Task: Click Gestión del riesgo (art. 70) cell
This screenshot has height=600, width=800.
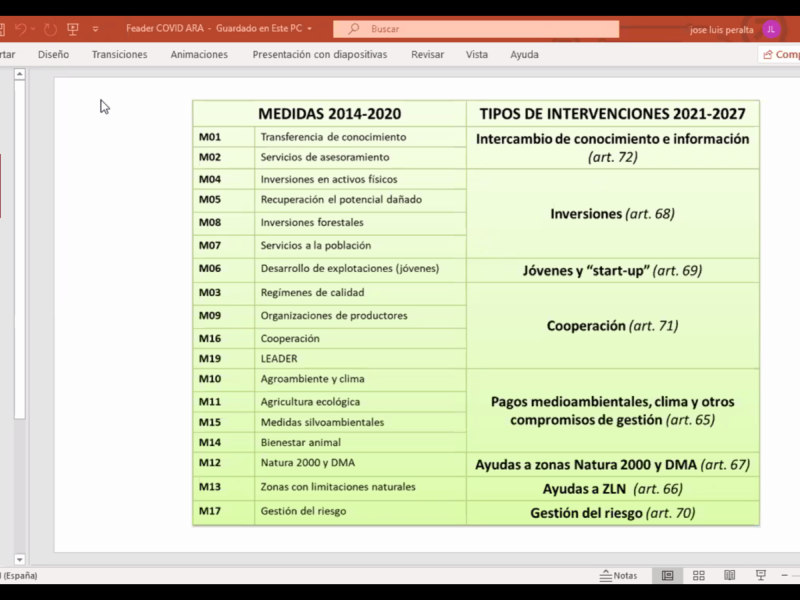Action: (612, 513)
